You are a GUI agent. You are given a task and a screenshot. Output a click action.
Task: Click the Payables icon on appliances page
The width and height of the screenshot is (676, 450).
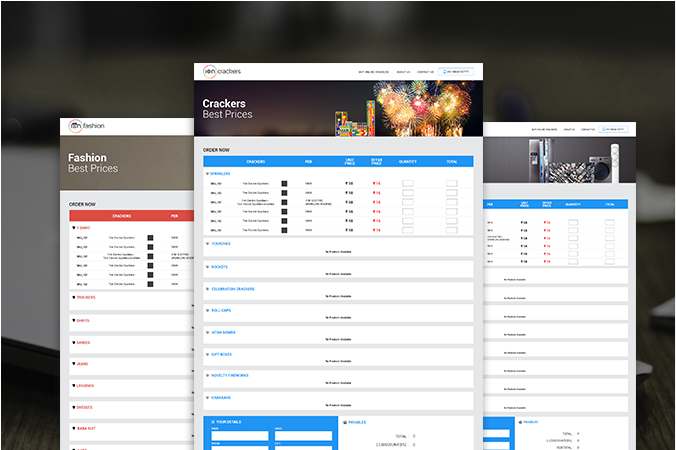(520, 422)
